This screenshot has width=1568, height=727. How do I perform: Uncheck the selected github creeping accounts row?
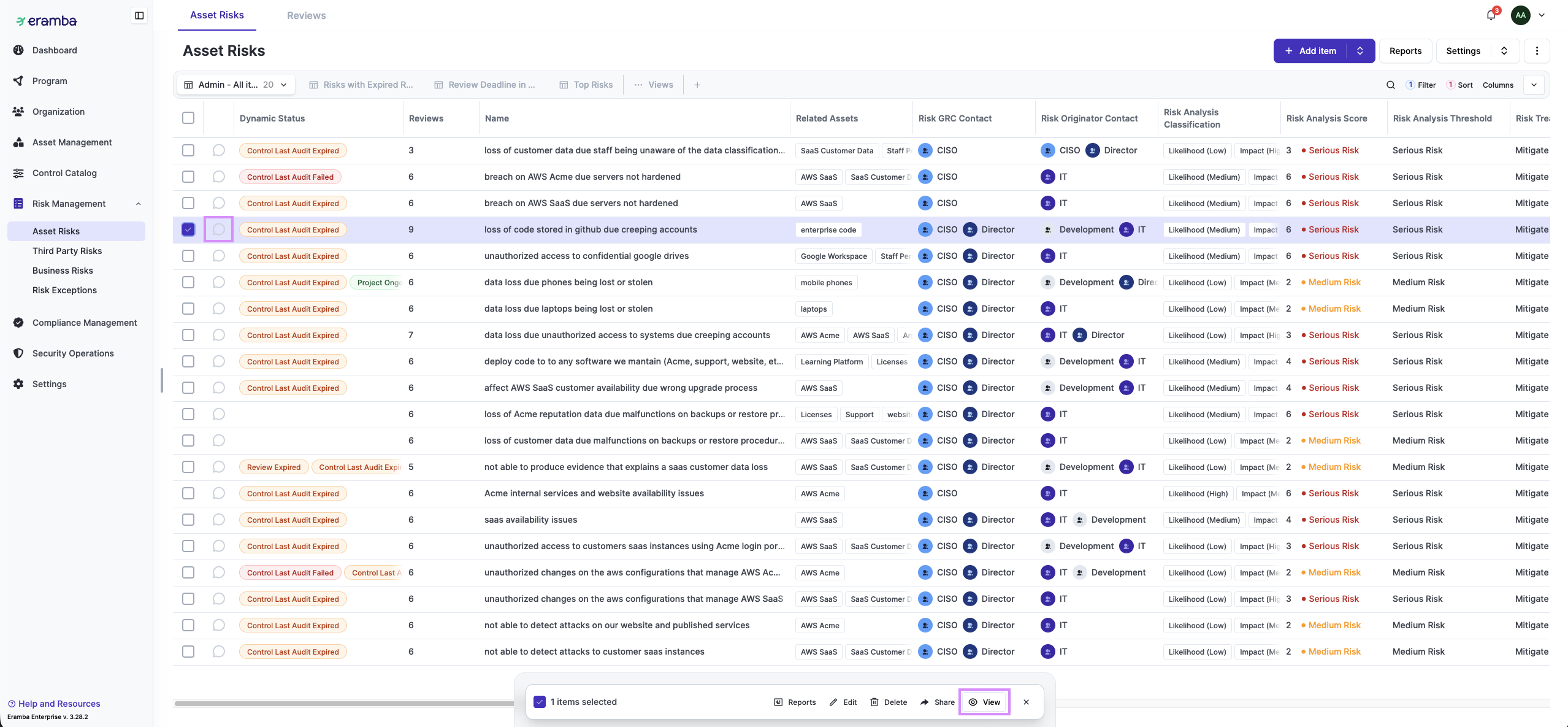[x=188, y=229]
